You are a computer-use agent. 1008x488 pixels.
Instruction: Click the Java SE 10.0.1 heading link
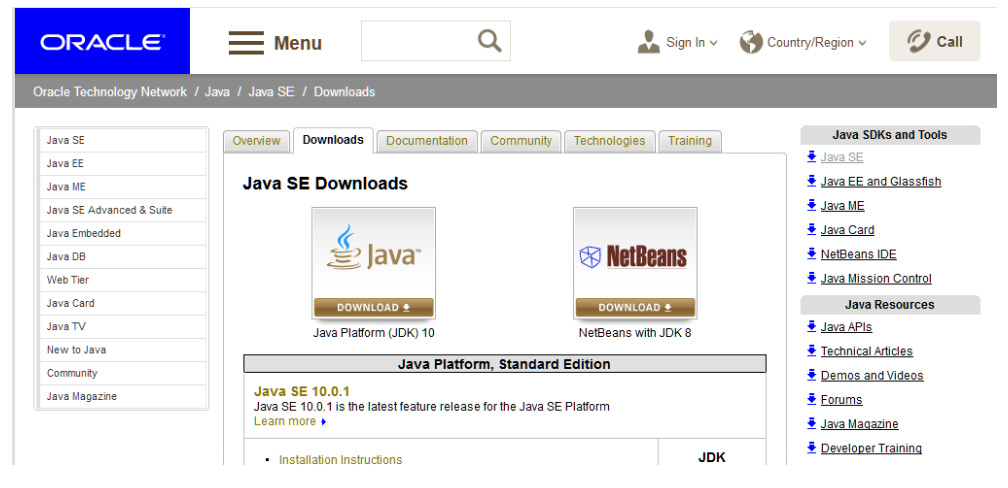coord(302,392)
